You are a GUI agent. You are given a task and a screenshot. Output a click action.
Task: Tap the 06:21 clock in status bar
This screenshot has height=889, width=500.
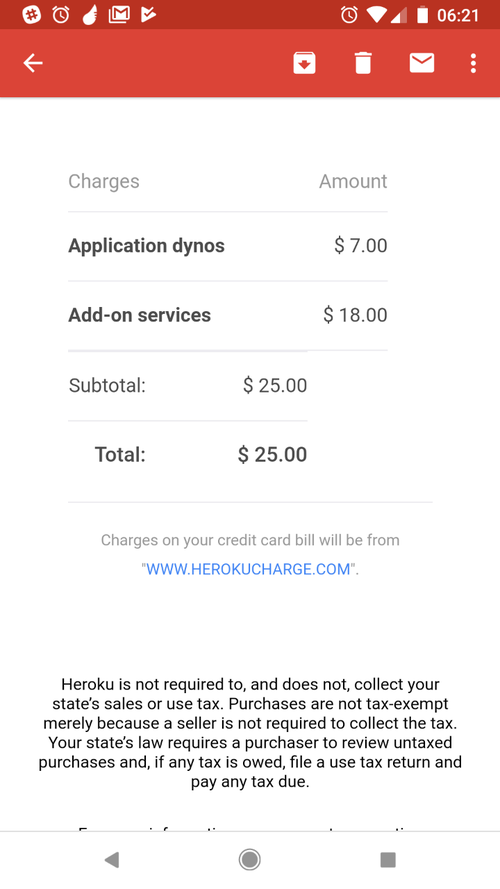coord(458,15)
